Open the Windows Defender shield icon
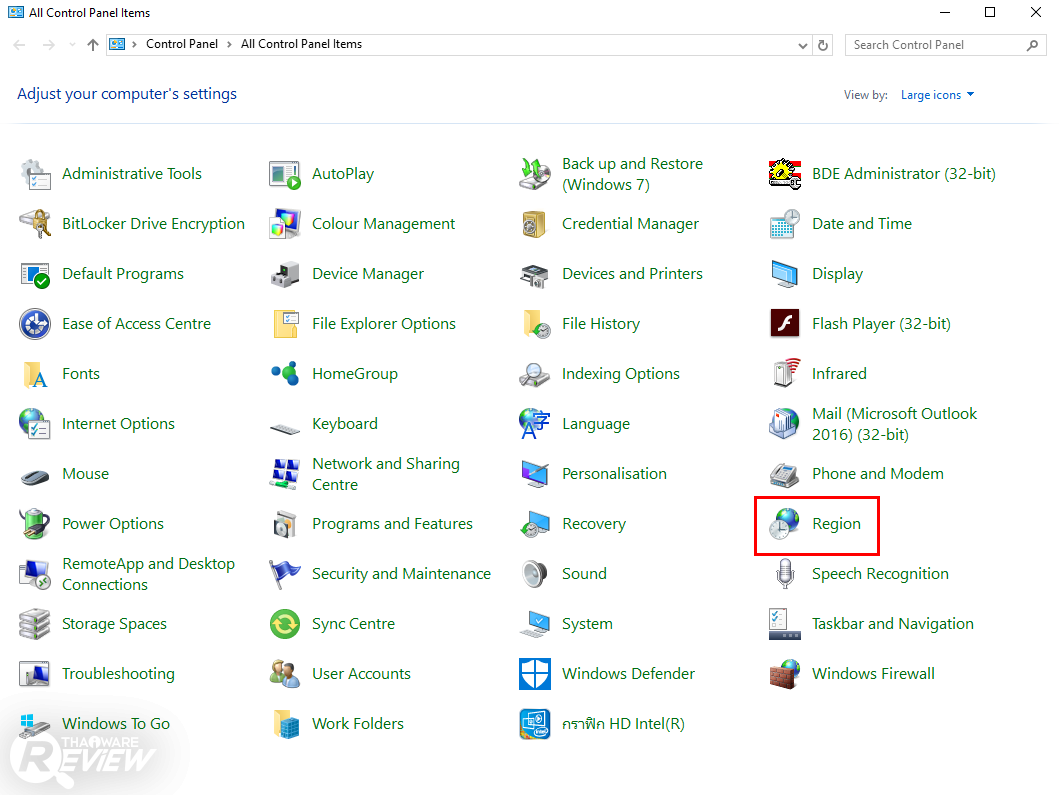The width and height of the screenshot is (1059, 795). 535,674
